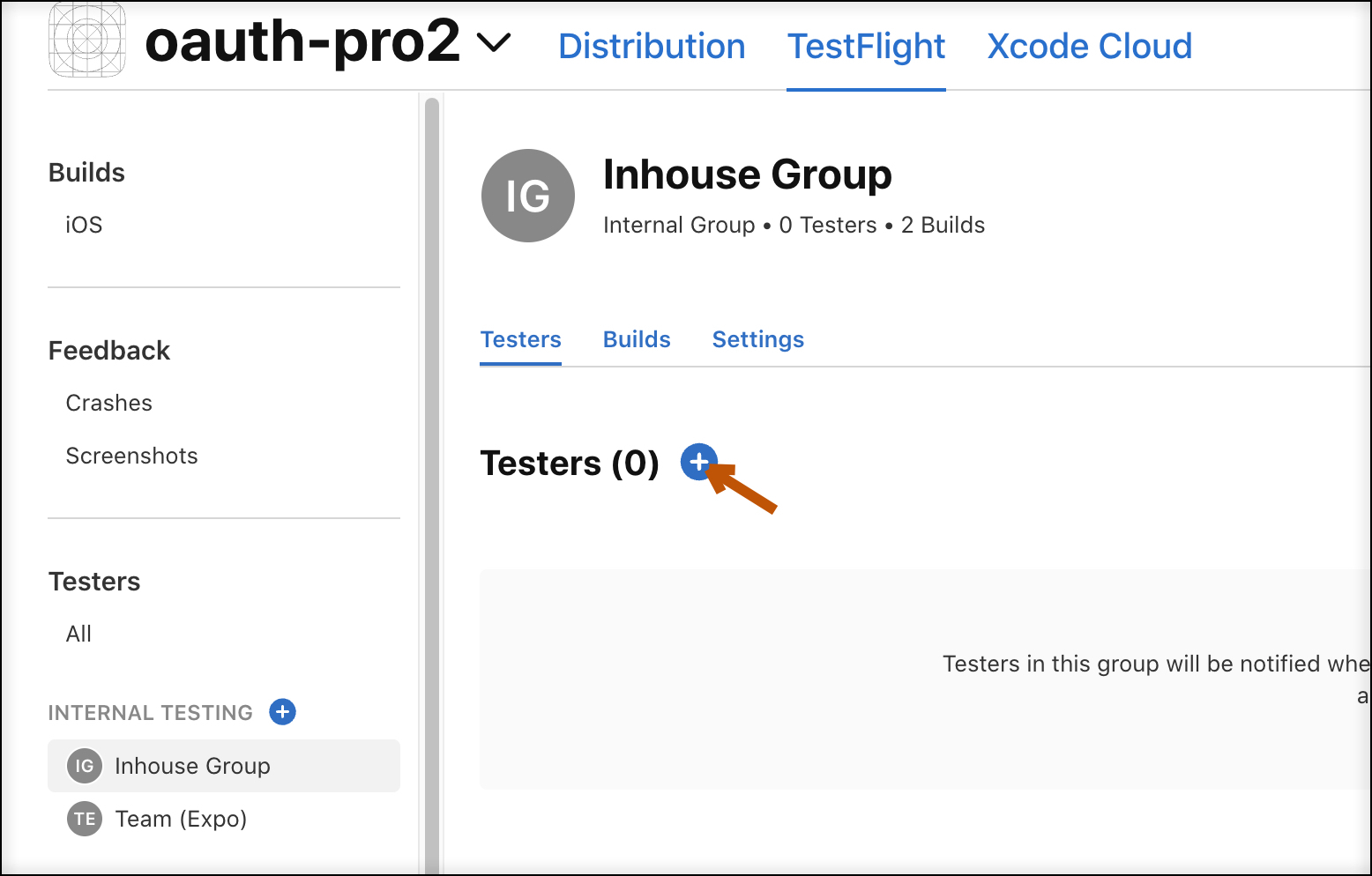This screenshot has width=1372, height=876.
Task: Open the Settings tab for the group
Action: (x=757, y=339)
